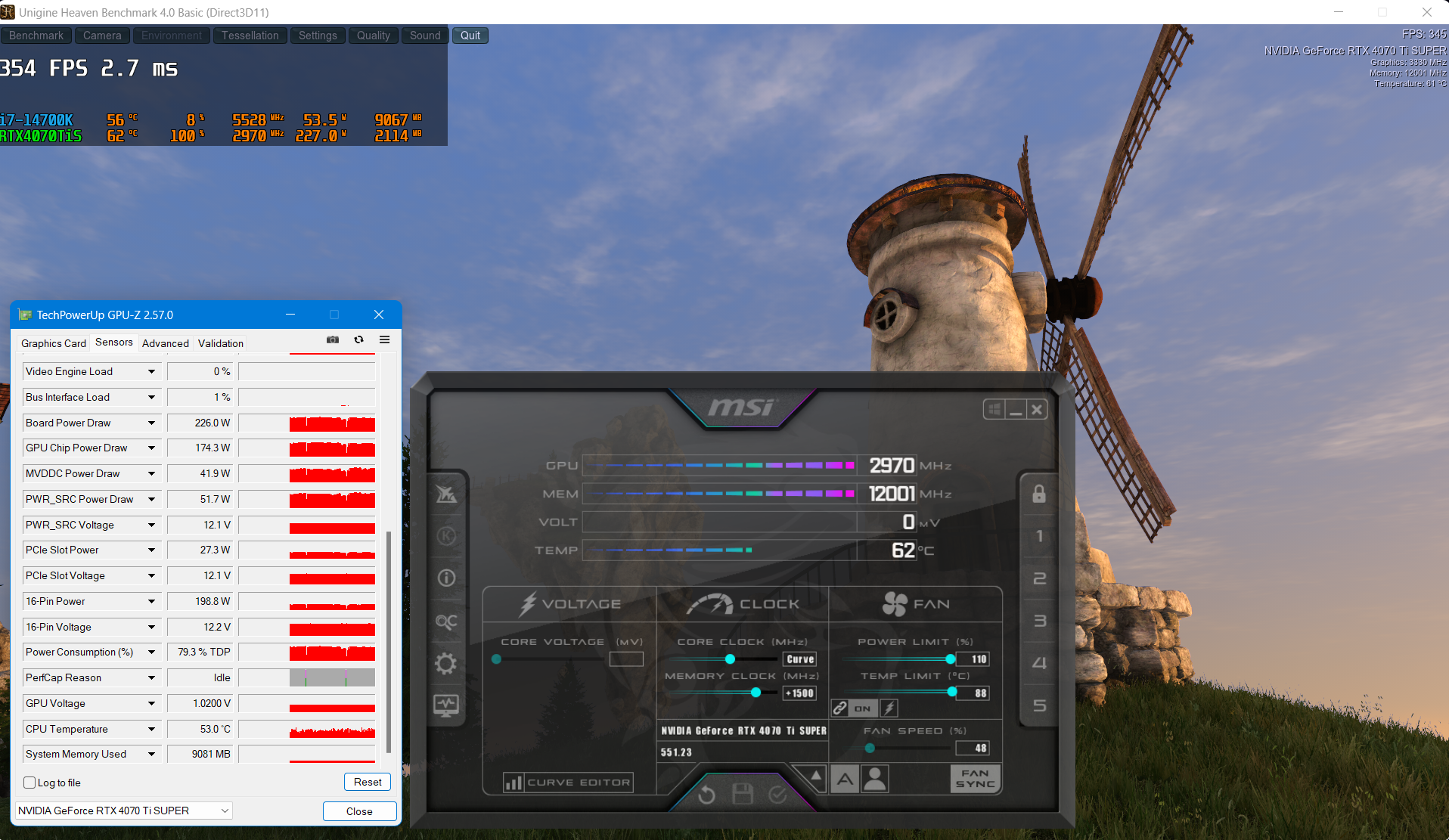Toggle the power/temp limit link button
1449x840 pixels.
839,708
